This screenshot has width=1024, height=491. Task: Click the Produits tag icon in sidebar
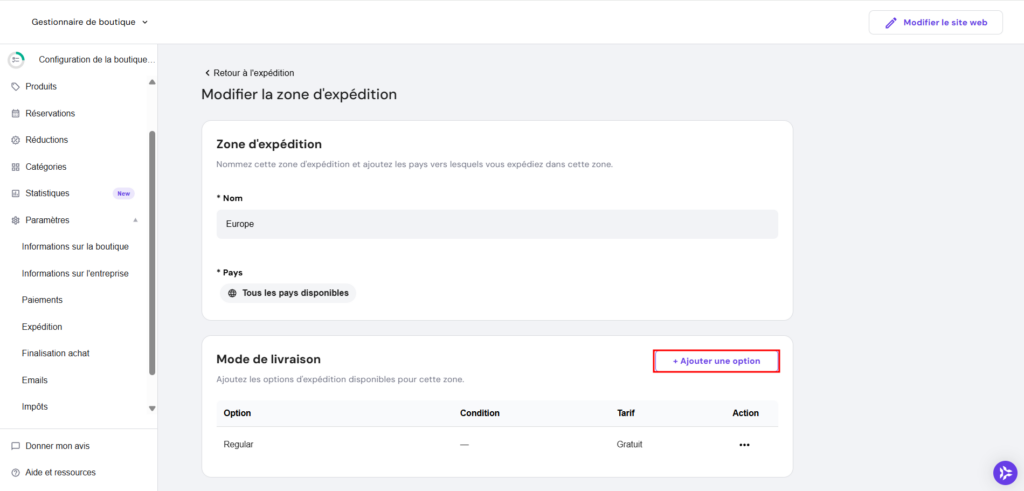[x=15, y=87]
